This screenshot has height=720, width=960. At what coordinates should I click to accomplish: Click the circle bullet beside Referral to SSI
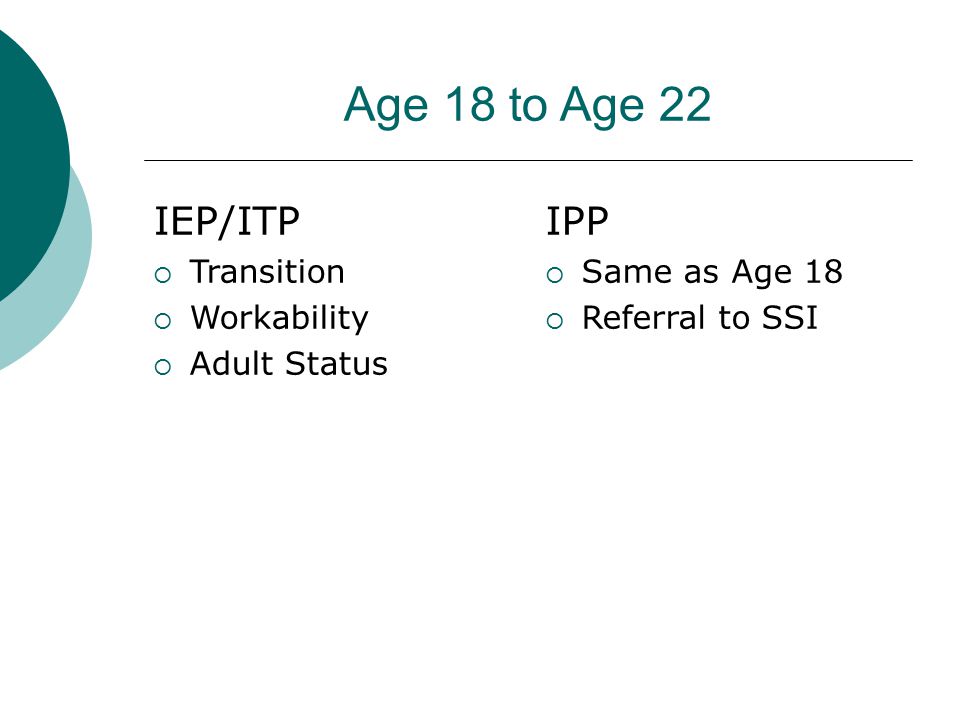[x=555, y=321]
